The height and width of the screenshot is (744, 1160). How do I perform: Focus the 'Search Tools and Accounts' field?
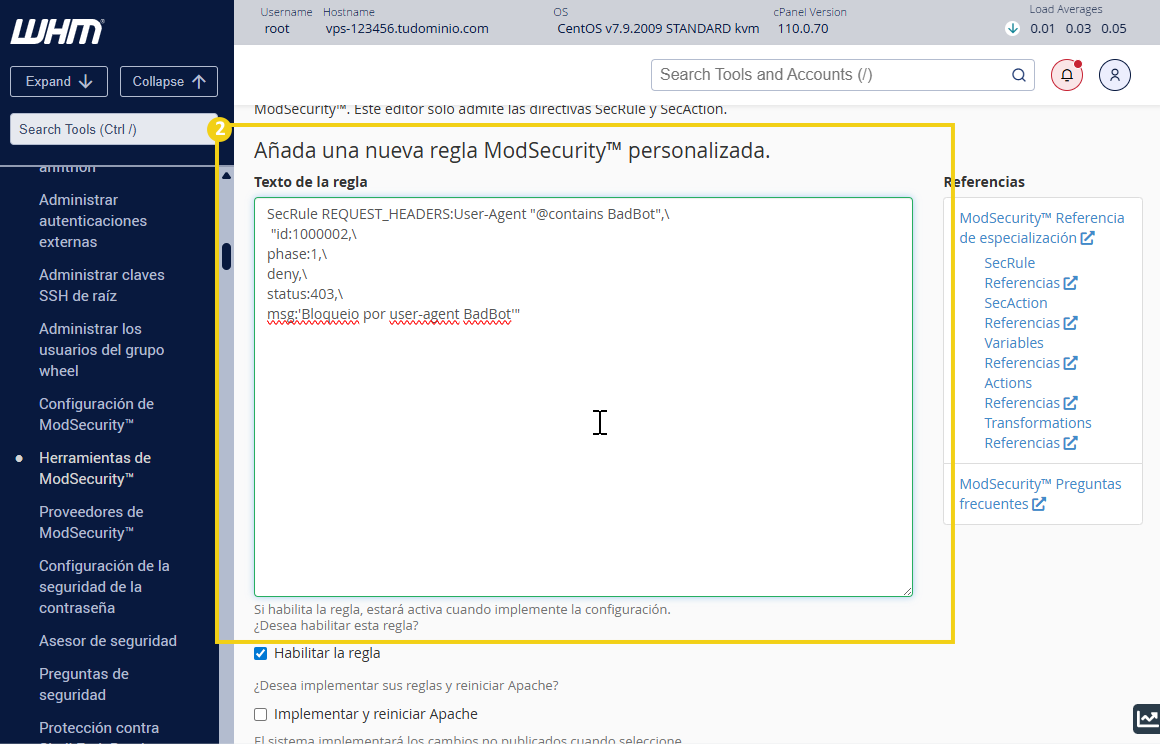point(843,75)
